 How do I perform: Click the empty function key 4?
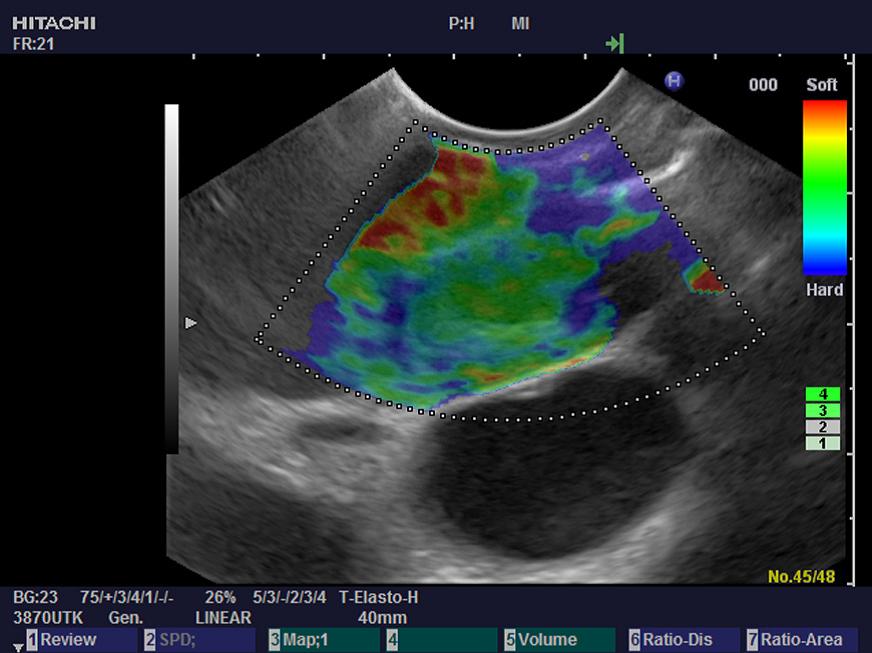pyautogui.click(x=442, y=640)
